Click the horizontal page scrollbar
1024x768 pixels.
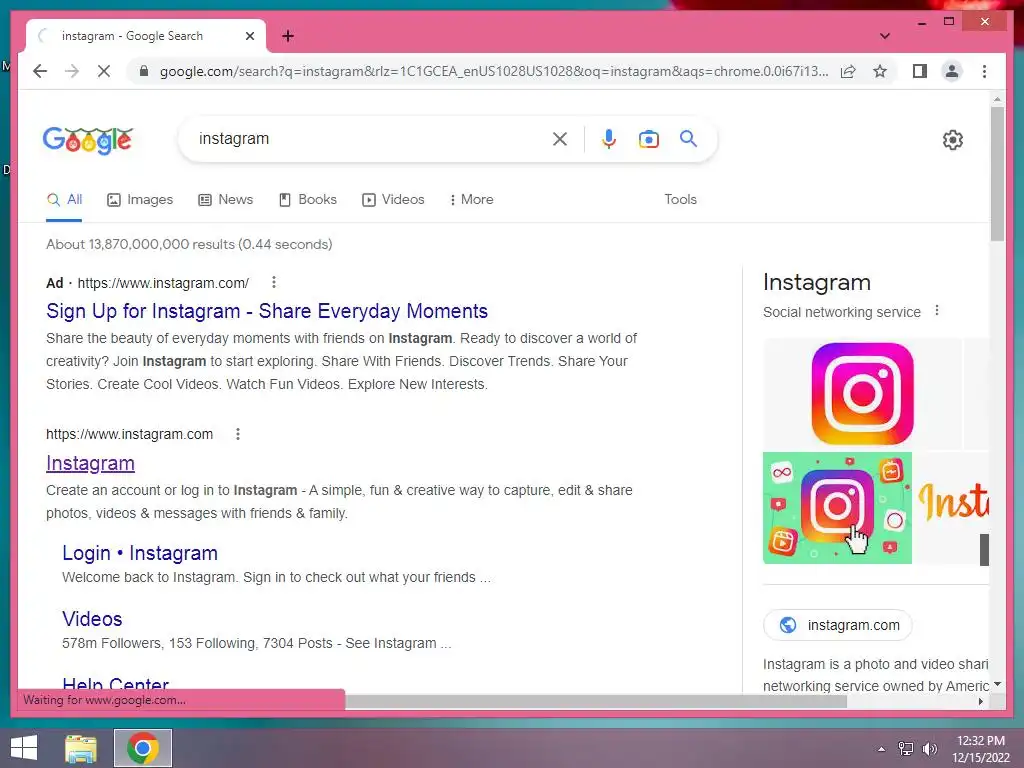(596, 701)
